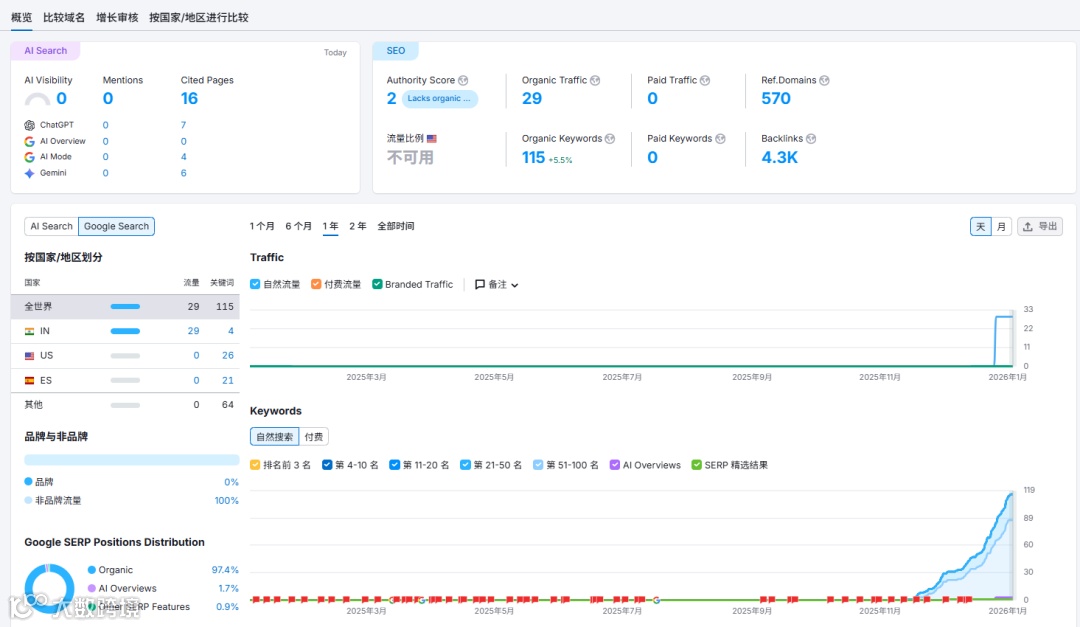Toggle the 第 11-20 名 checkbox
Image resolution: width=1080 pixels, height=627 pixels.
point(395,465)
